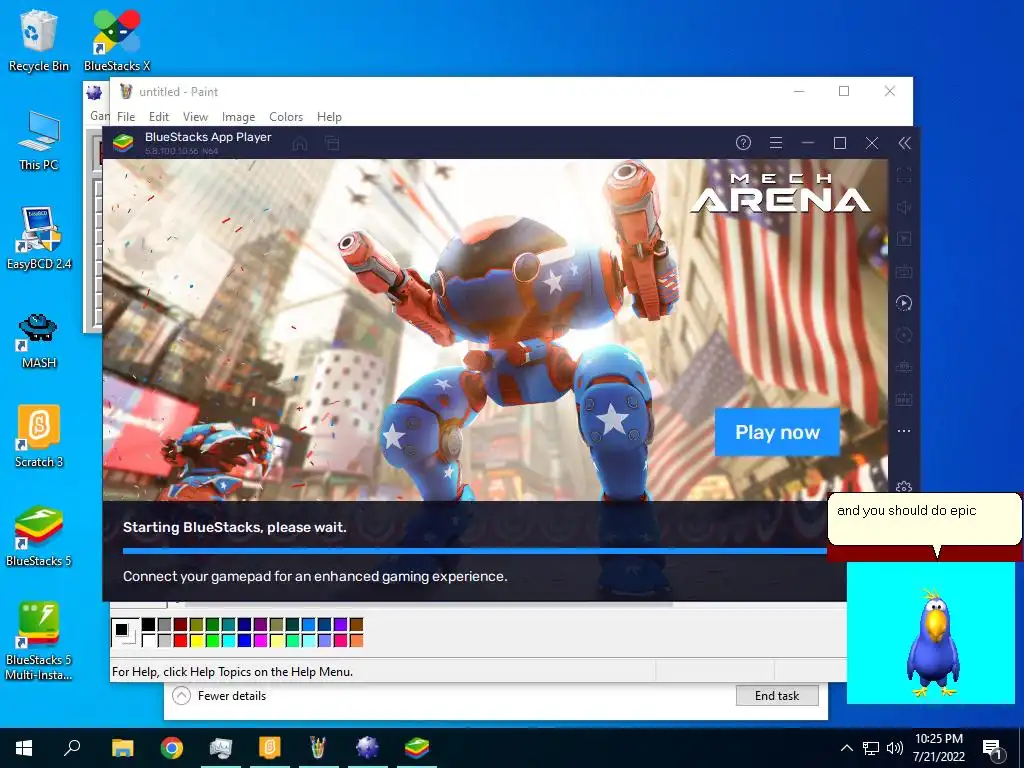Click "Starting BlueStacks, please wait." text

[234, 527]
